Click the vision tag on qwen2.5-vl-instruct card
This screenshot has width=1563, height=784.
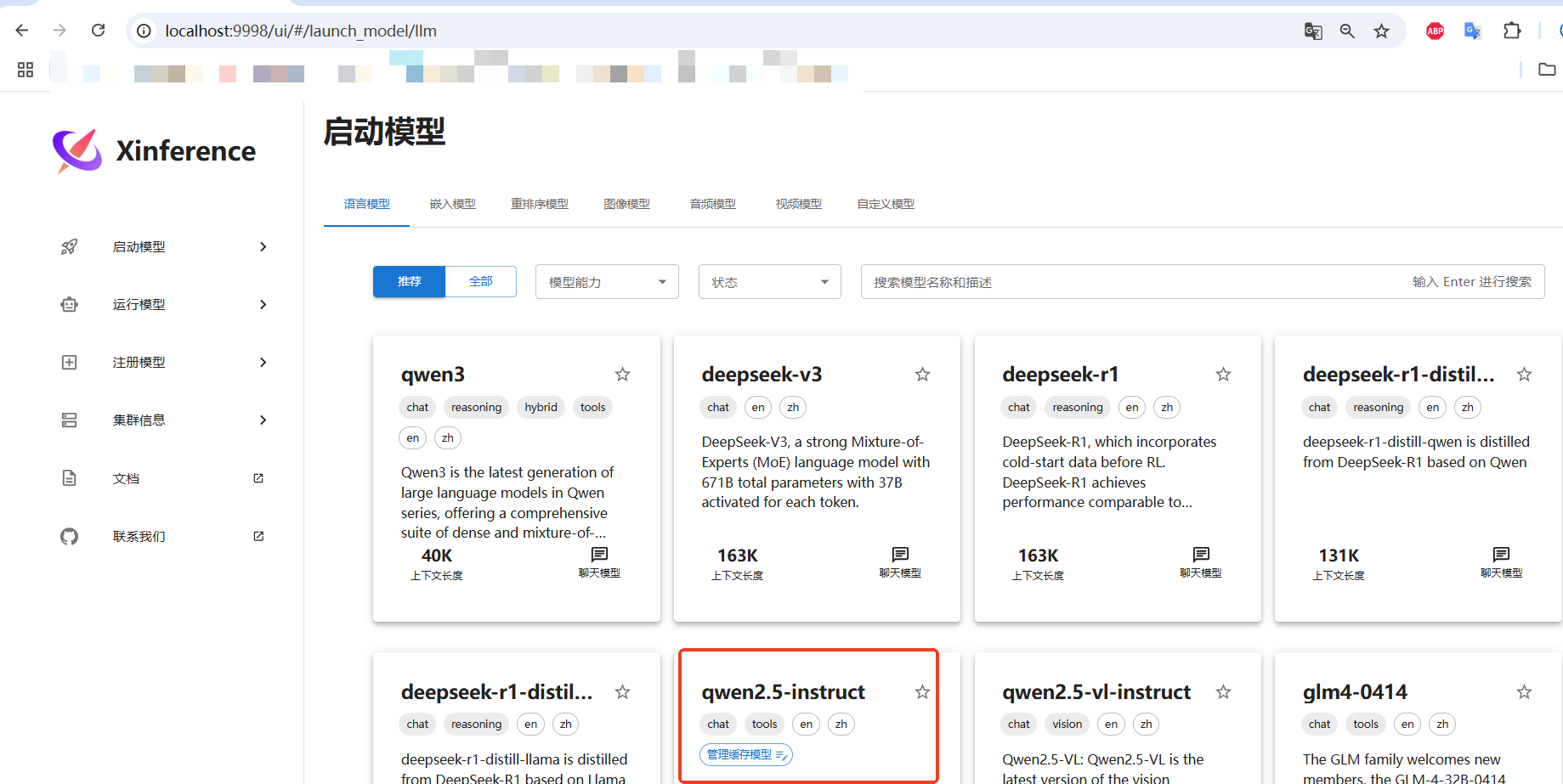coord(1067,725)
